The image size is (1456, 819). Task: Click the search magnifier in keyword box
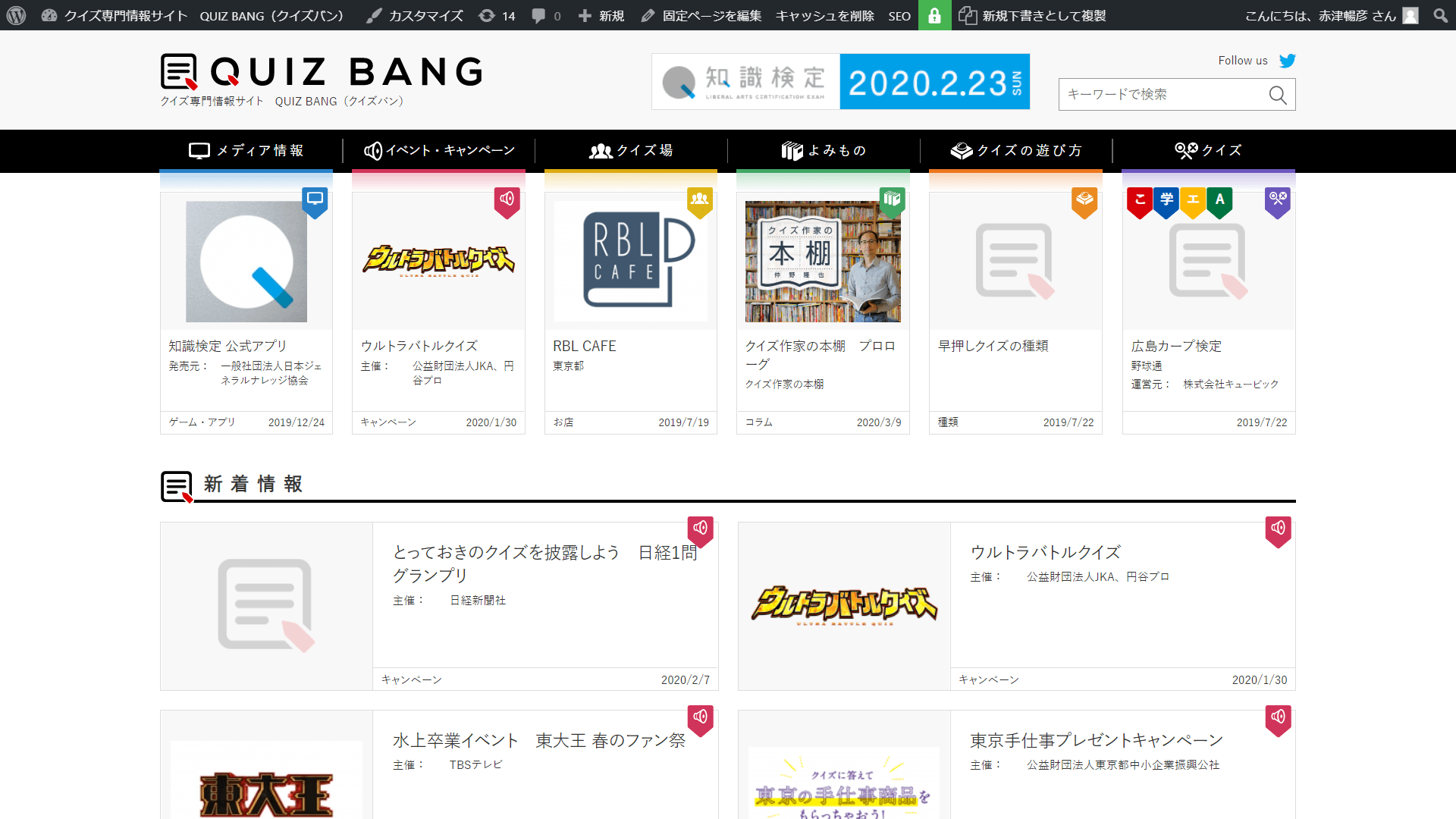[x=1278, y=95]
